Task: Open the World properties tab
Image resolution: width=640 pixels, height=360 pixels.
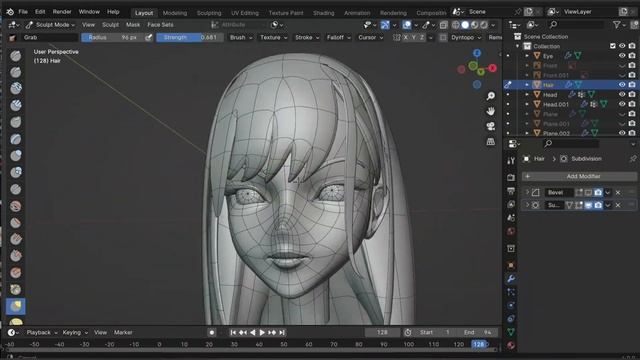Action: coord(511,231)
